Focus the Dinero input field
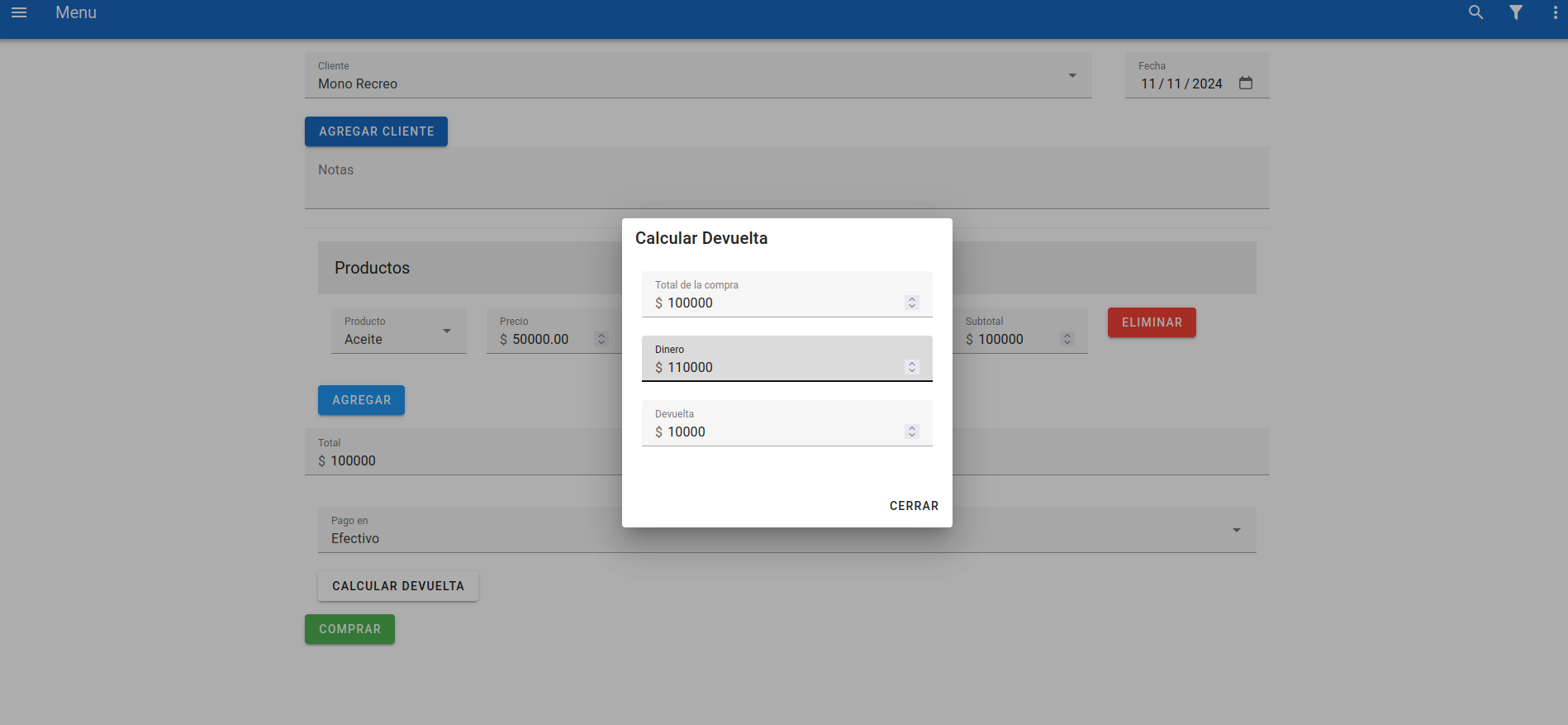Screen dimensions: 1568x725 (777, 367)
